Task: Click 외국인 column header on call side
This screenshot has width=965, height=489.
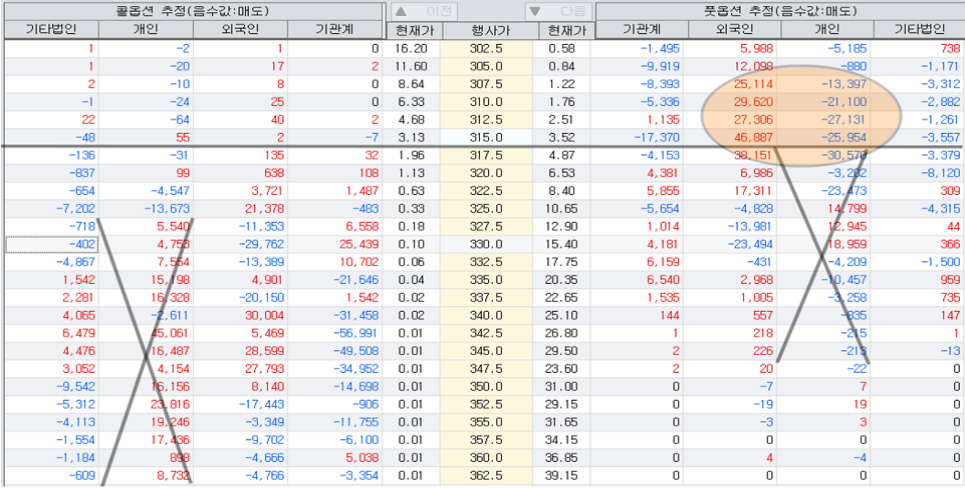Action: [240, 30]
